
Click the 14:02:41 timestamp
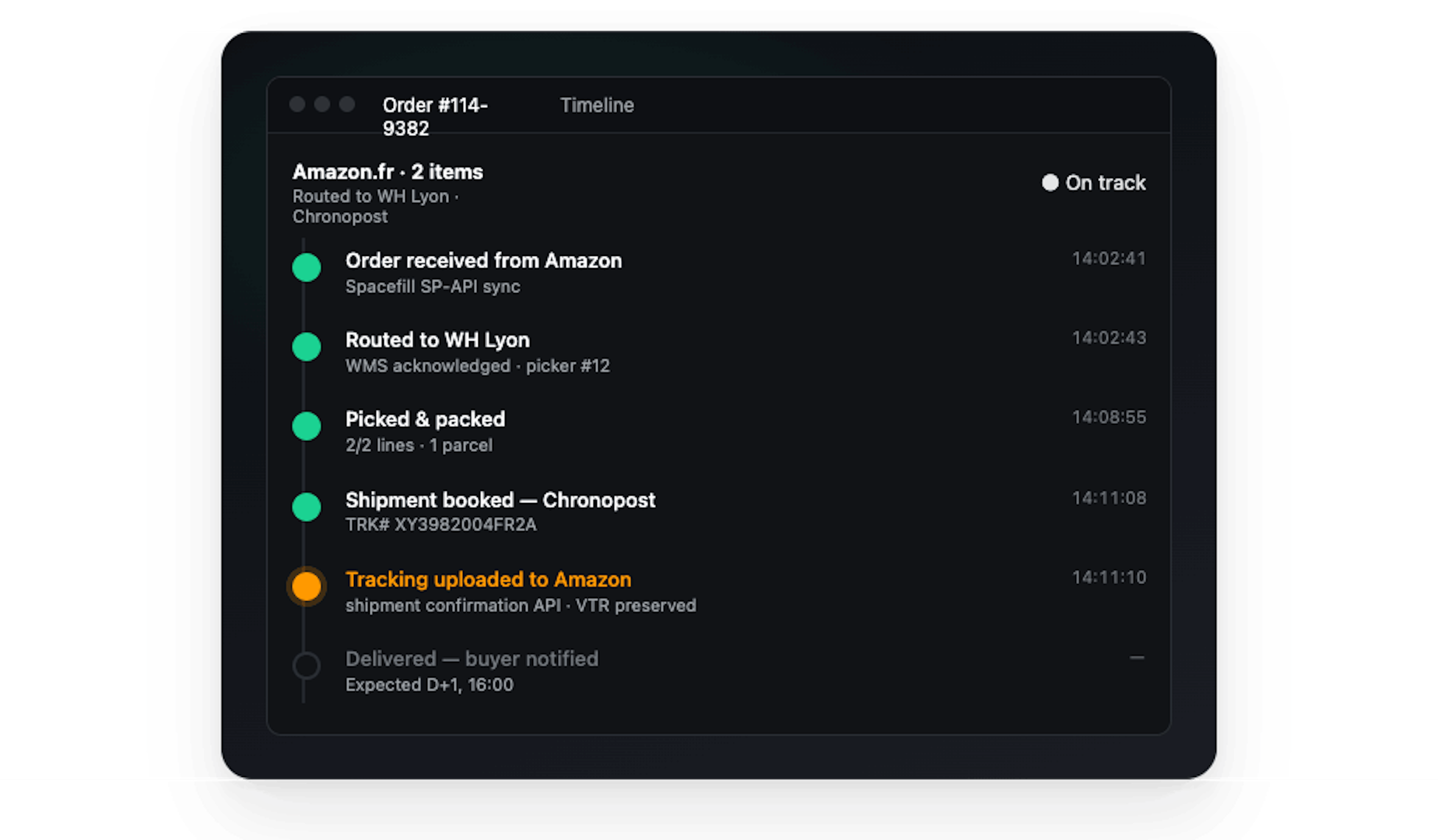pyautogui.click(x=1109, y=258)
